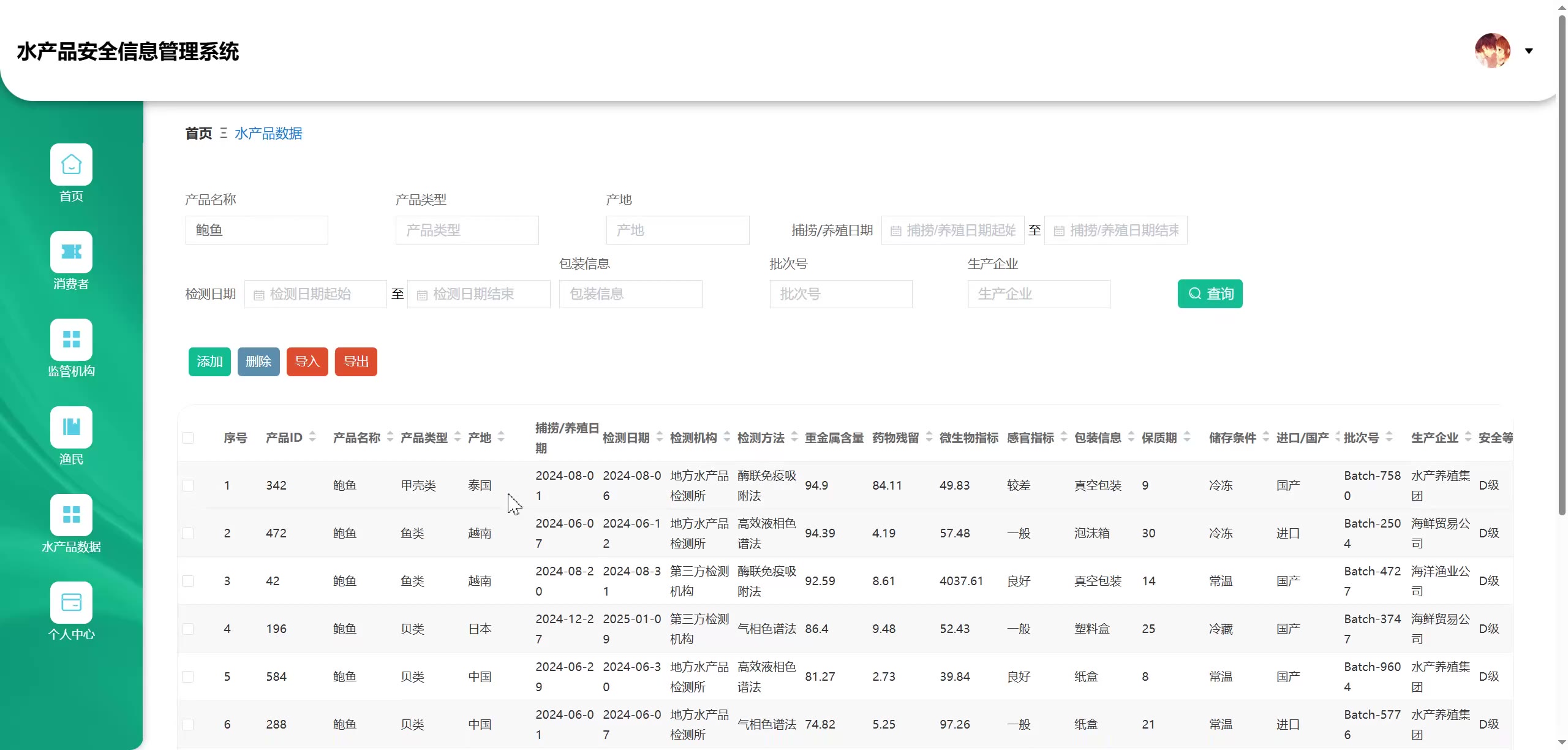1568x750 pixels.
Task: Check the row with product ID 196
Action: (x=188, y=629)
